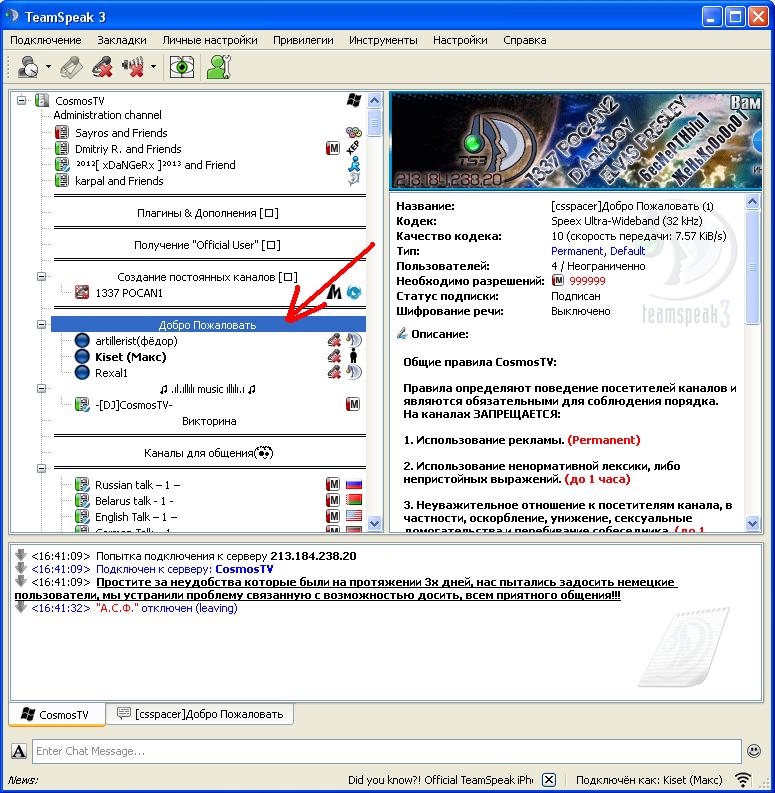Open the connect icon's dropdown arrow
Image resolution: width=775 pixels, height=793 pixels.
pyautogui.click(x=49, y=66)
